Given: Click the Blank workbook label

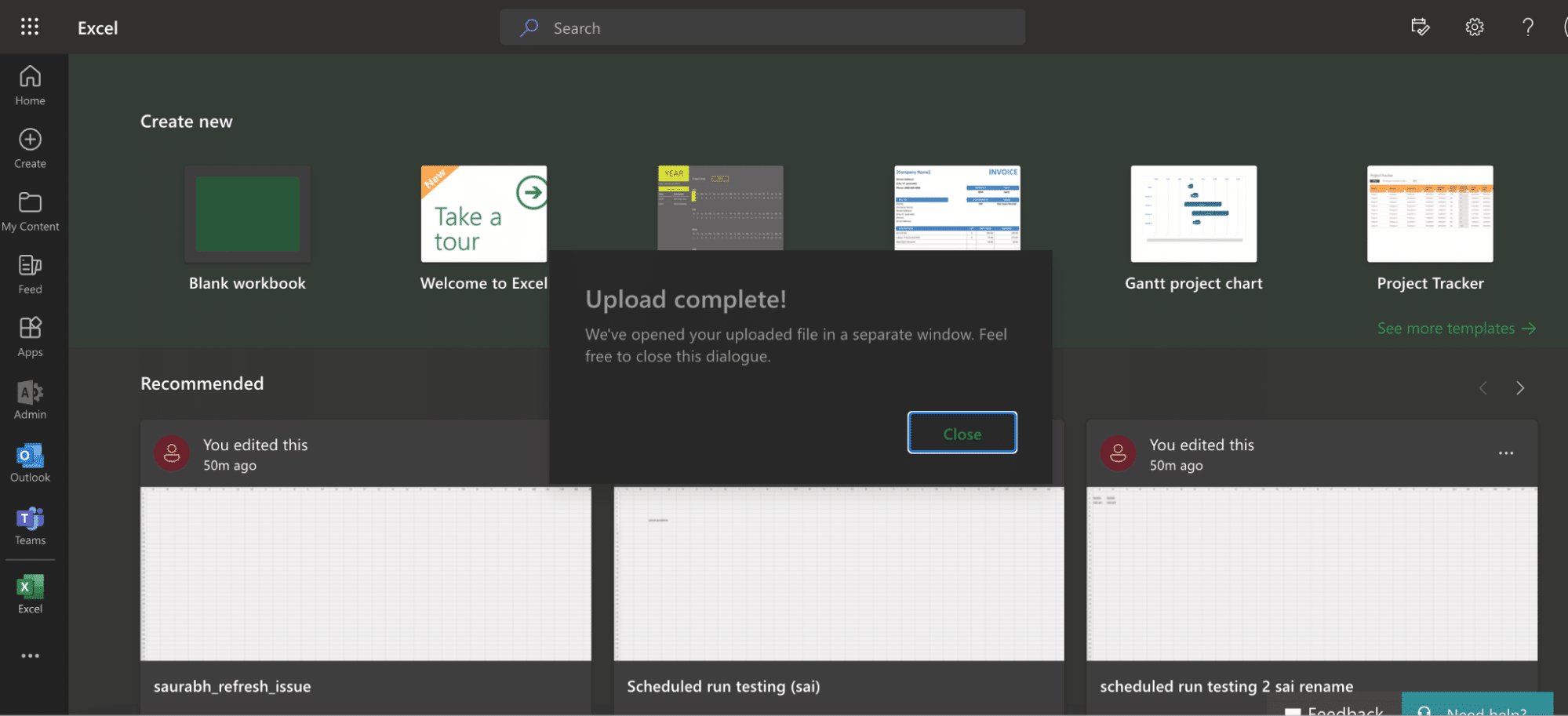Looking at the screenshot, I should pos(247,283).
